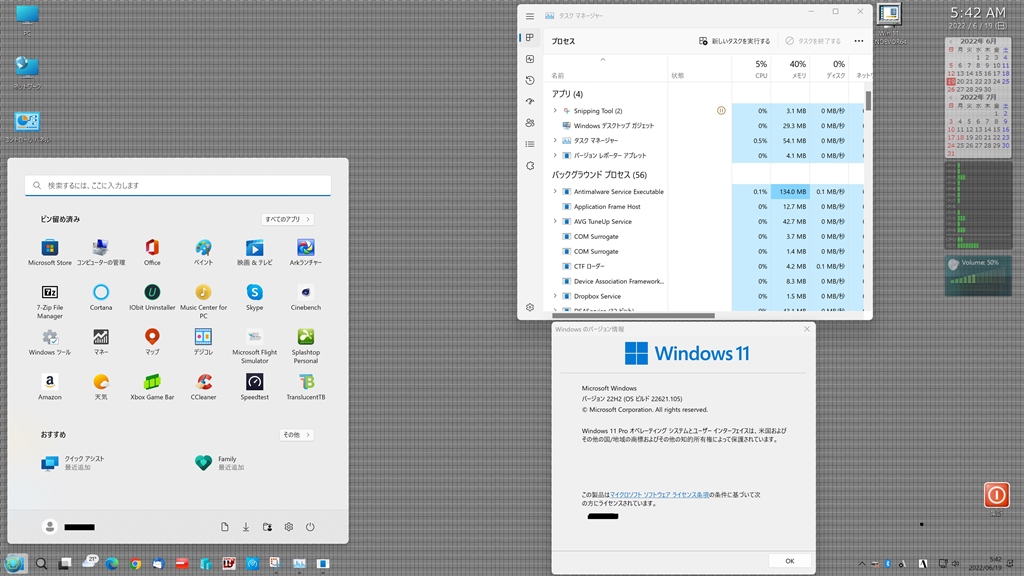Open Cinebench from Start menu
The height and width of the screenshot is (576, 1024).
pos(306,293)
